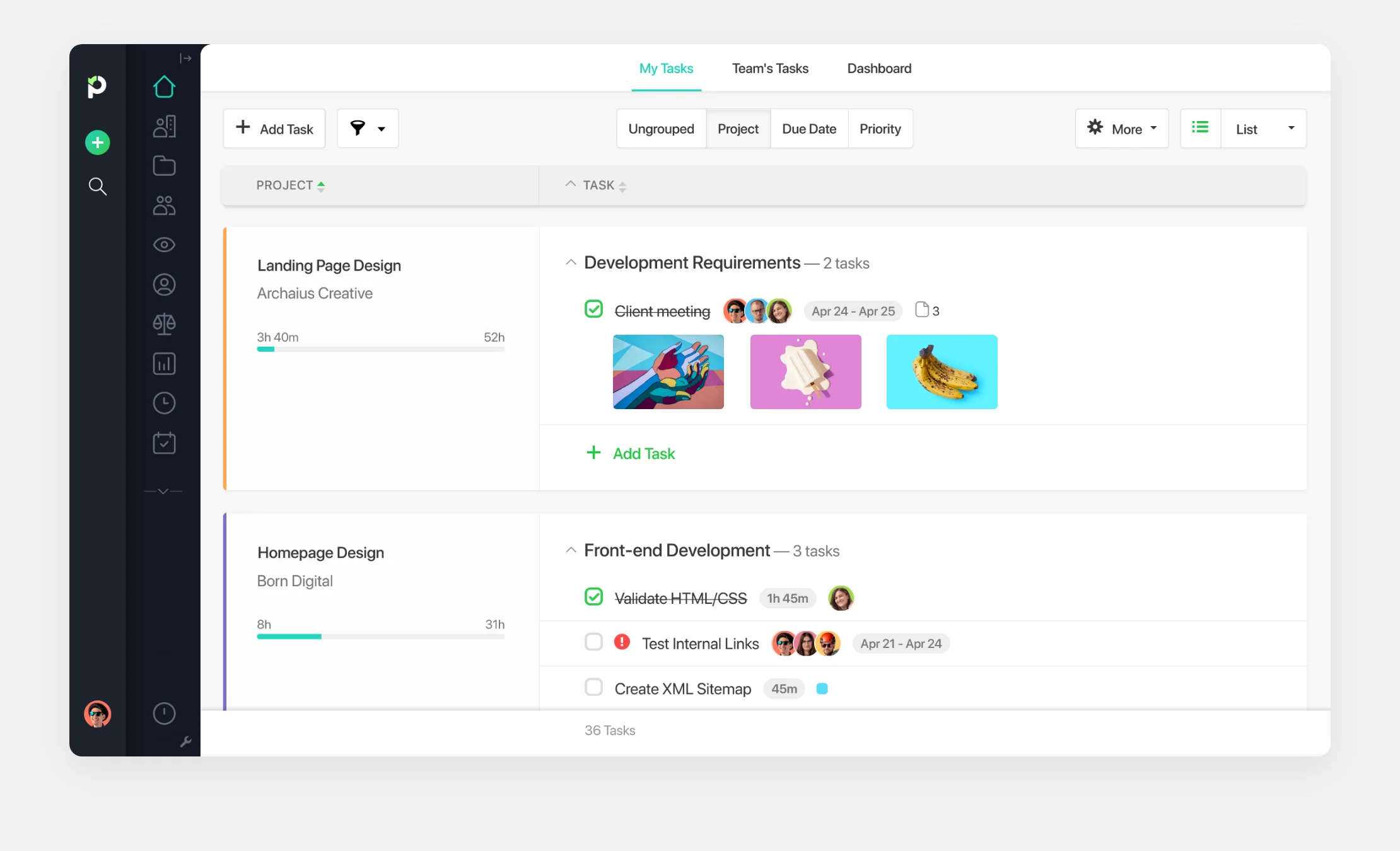The width and height of the screenshot is (1400, 851).
Task: Uncheck the Client meeting task checkbox
Action: tap(593, 309)
